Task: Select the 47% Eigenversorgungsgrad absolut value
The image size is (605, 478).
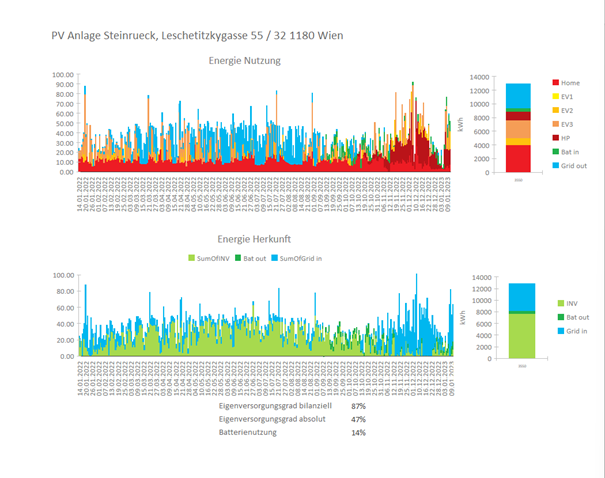Action: click(x=357, y=420)
